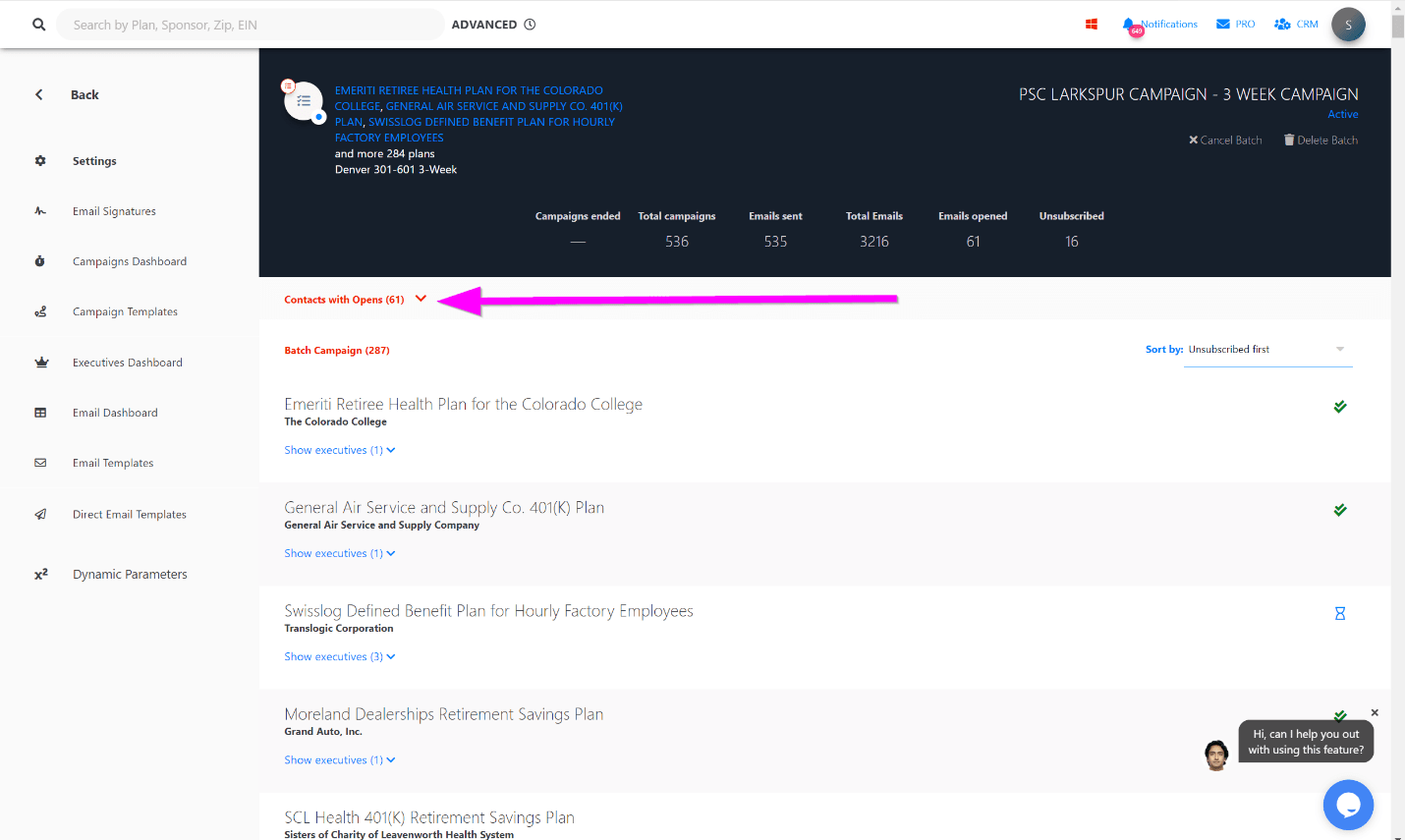Open the chat bubble widget
The image size is (1405, 840).
[1347, 805]
